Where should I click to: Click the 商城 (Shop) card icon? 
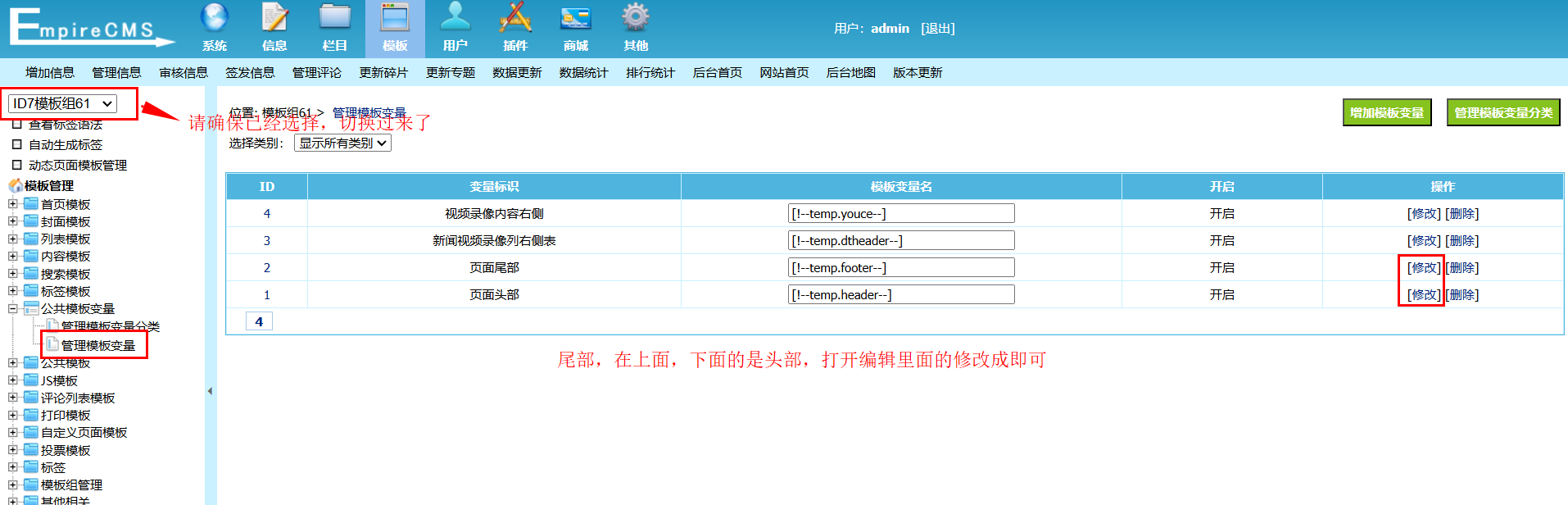coord(575,19)
